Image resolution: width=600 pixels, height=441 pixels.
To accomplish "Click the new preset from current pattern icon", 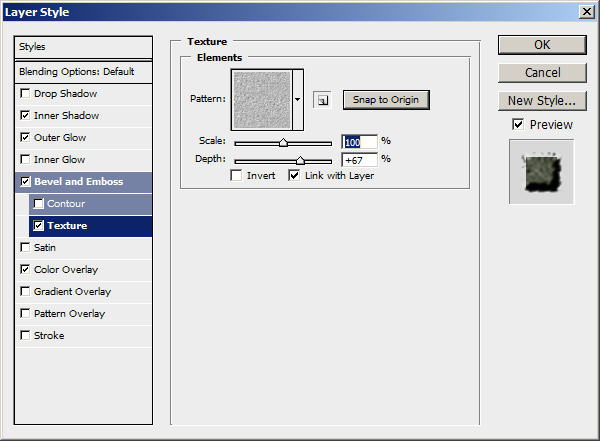I will tap(323, 100).
